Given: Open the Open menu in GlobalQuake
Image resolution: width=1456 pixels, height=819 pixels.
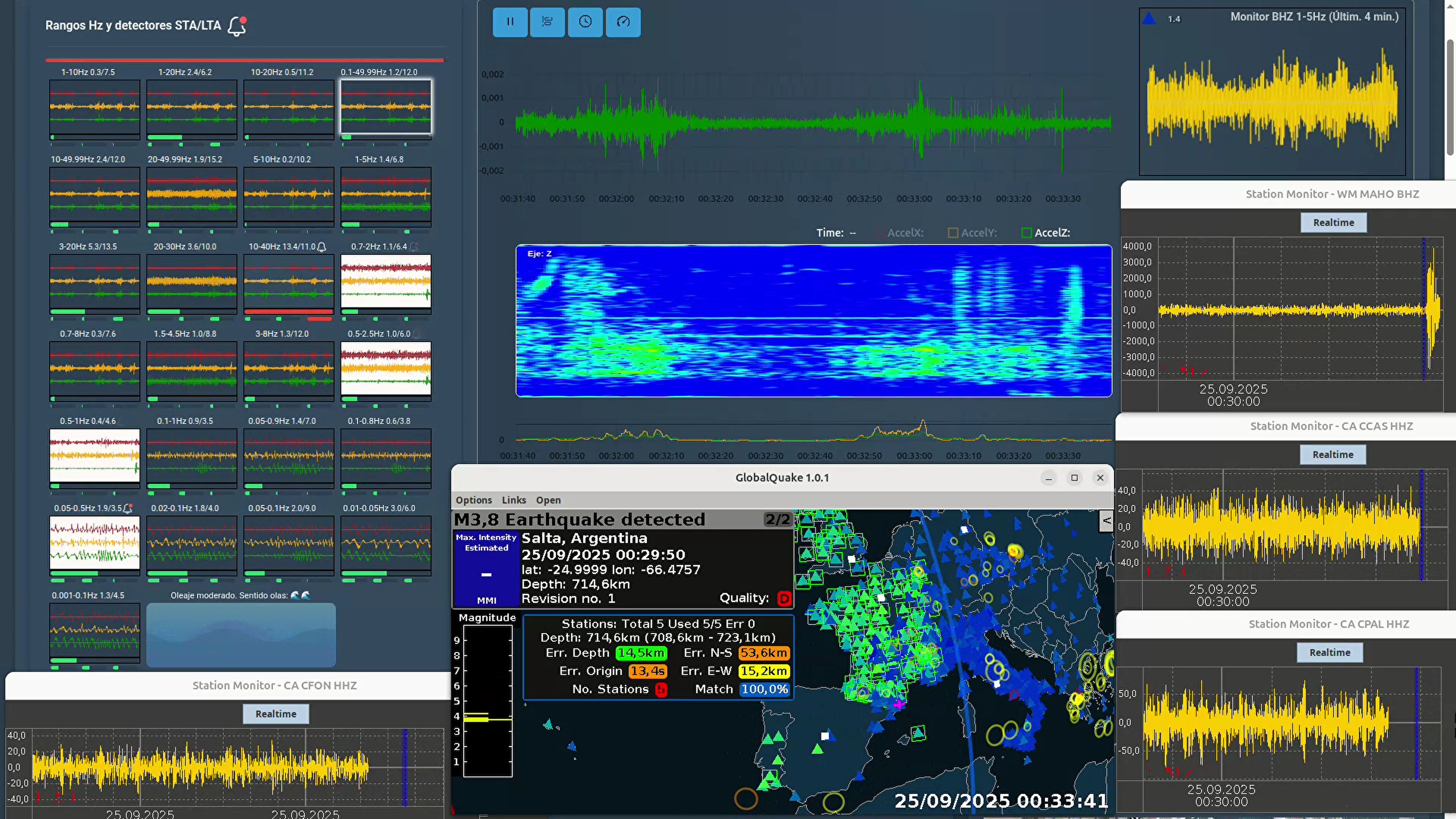Looking at the screenshot, I should (548, 500).
